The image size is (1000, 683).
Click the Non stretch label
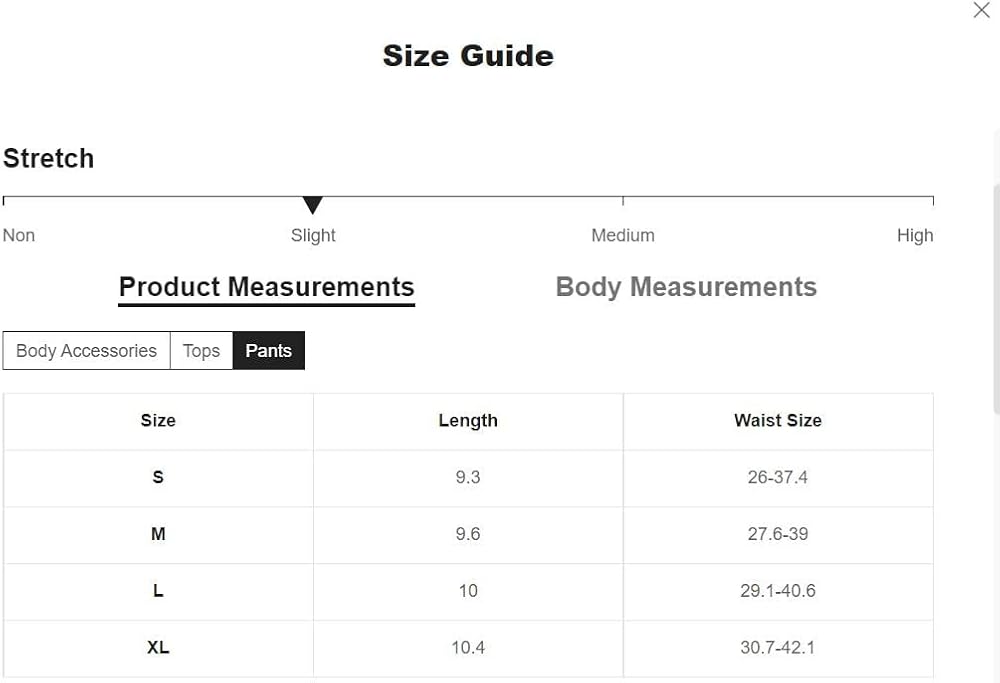(x=19, y=236)
